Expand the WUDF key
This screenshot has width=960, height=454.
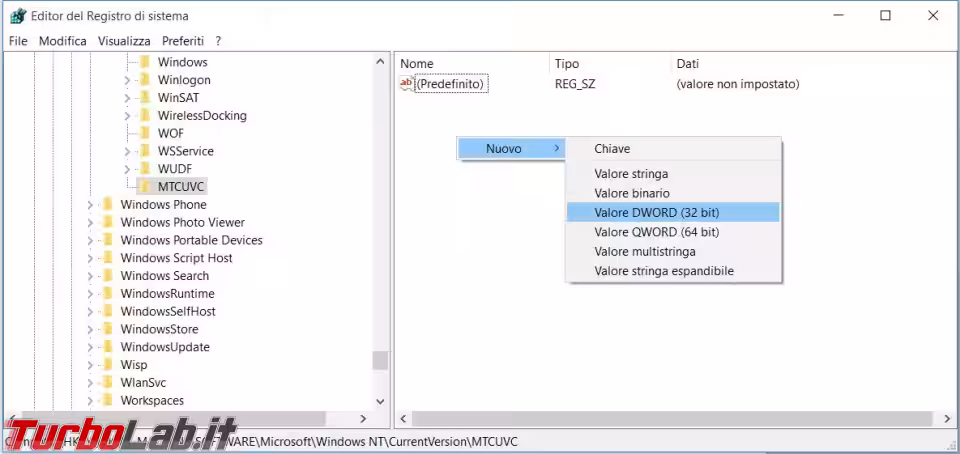127,169
